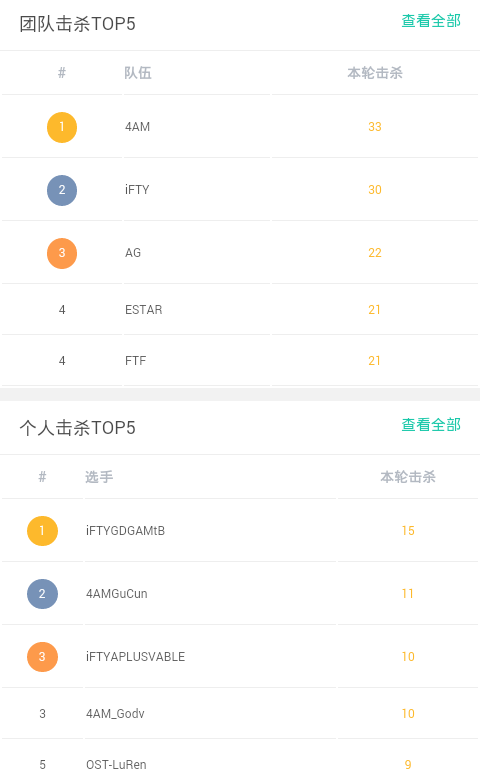Click 本轮击杀 header in team table
The image size is (480, 784).
tap(375, 73)
